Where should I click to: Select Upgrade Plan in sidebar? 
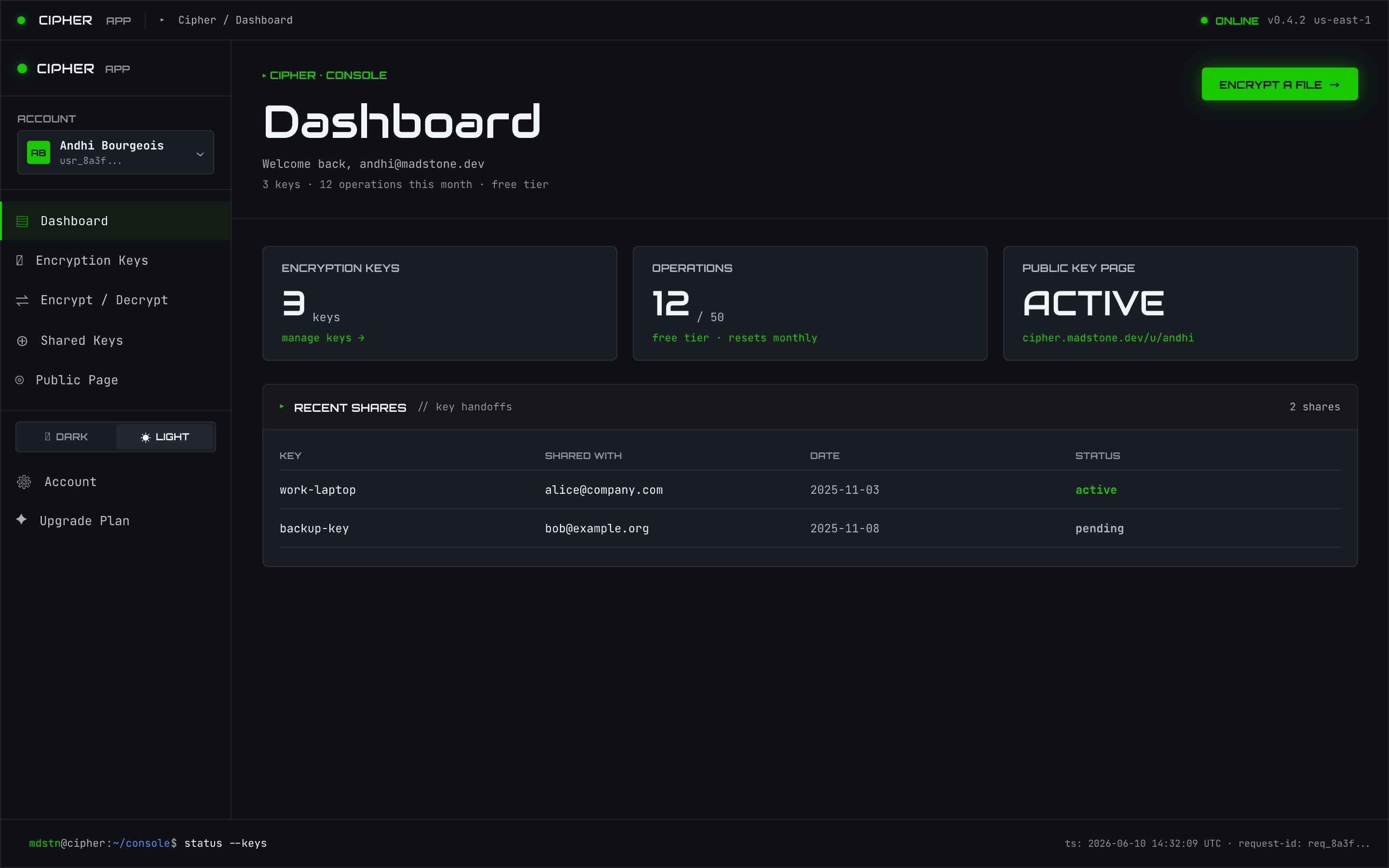(x=116, y=521)
